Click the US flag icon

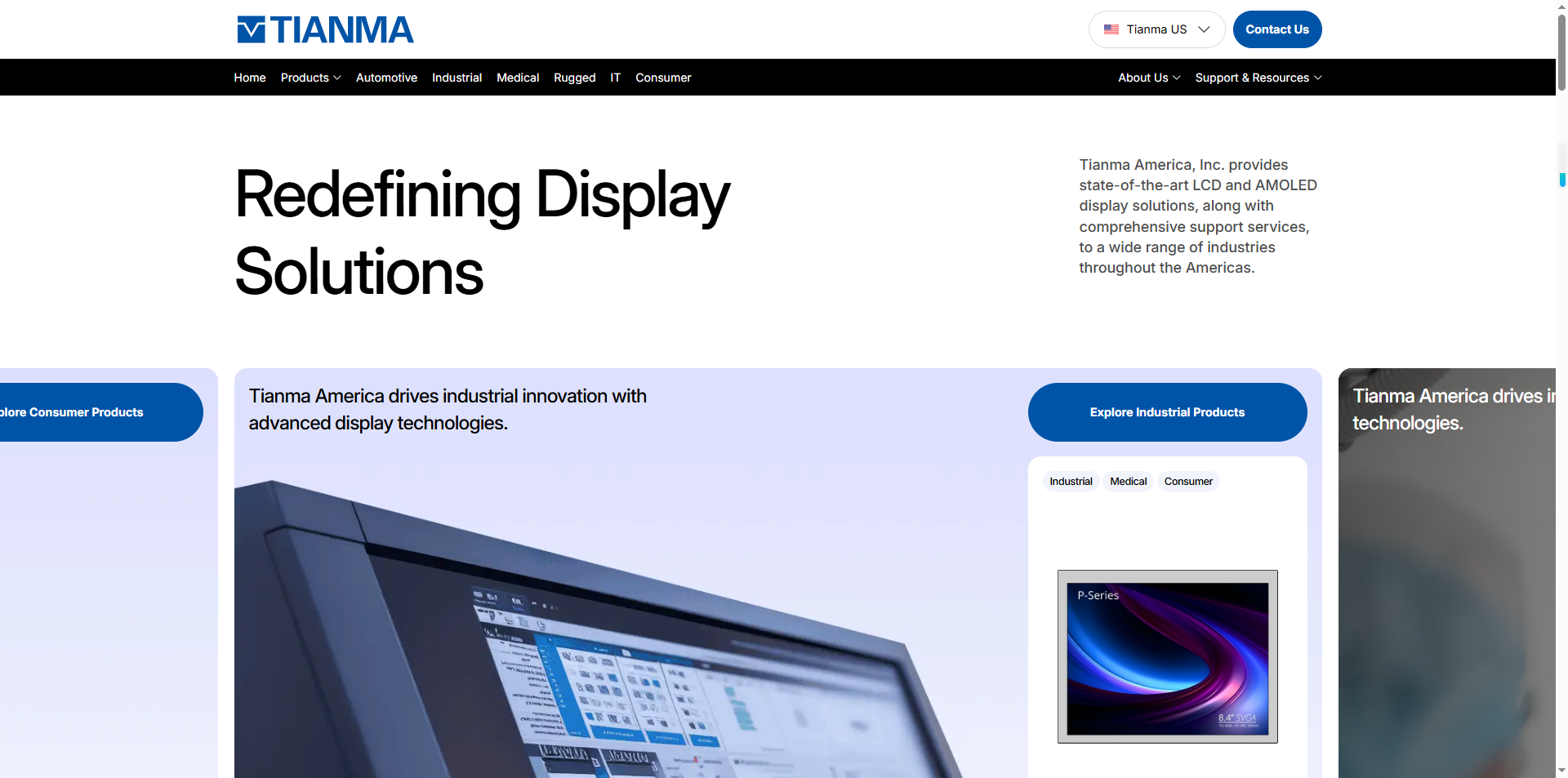click(1111, 29)
